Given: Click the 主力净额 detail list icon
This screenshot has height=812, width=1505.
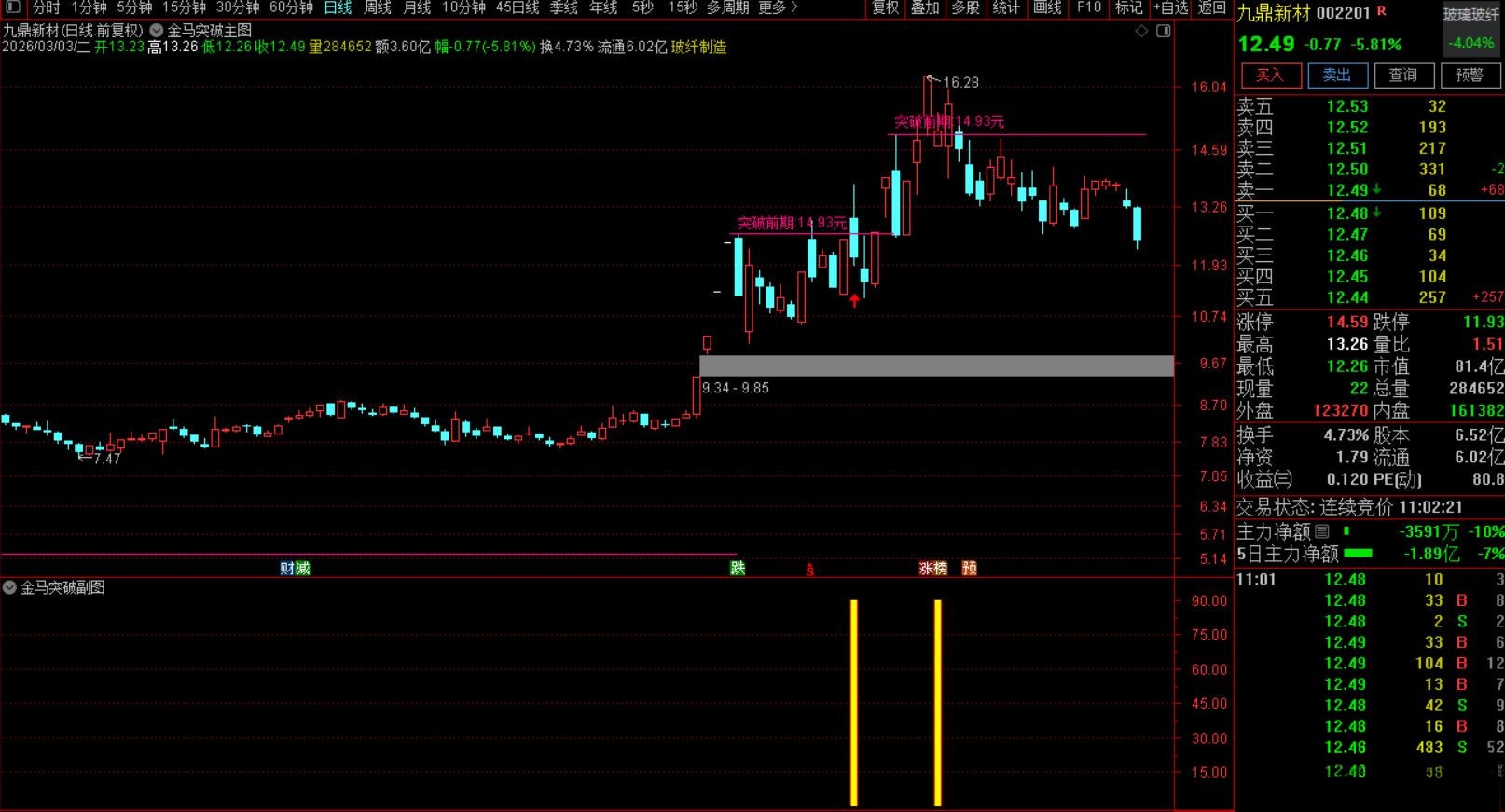Looking at the screenshot, I should 1322,531.
